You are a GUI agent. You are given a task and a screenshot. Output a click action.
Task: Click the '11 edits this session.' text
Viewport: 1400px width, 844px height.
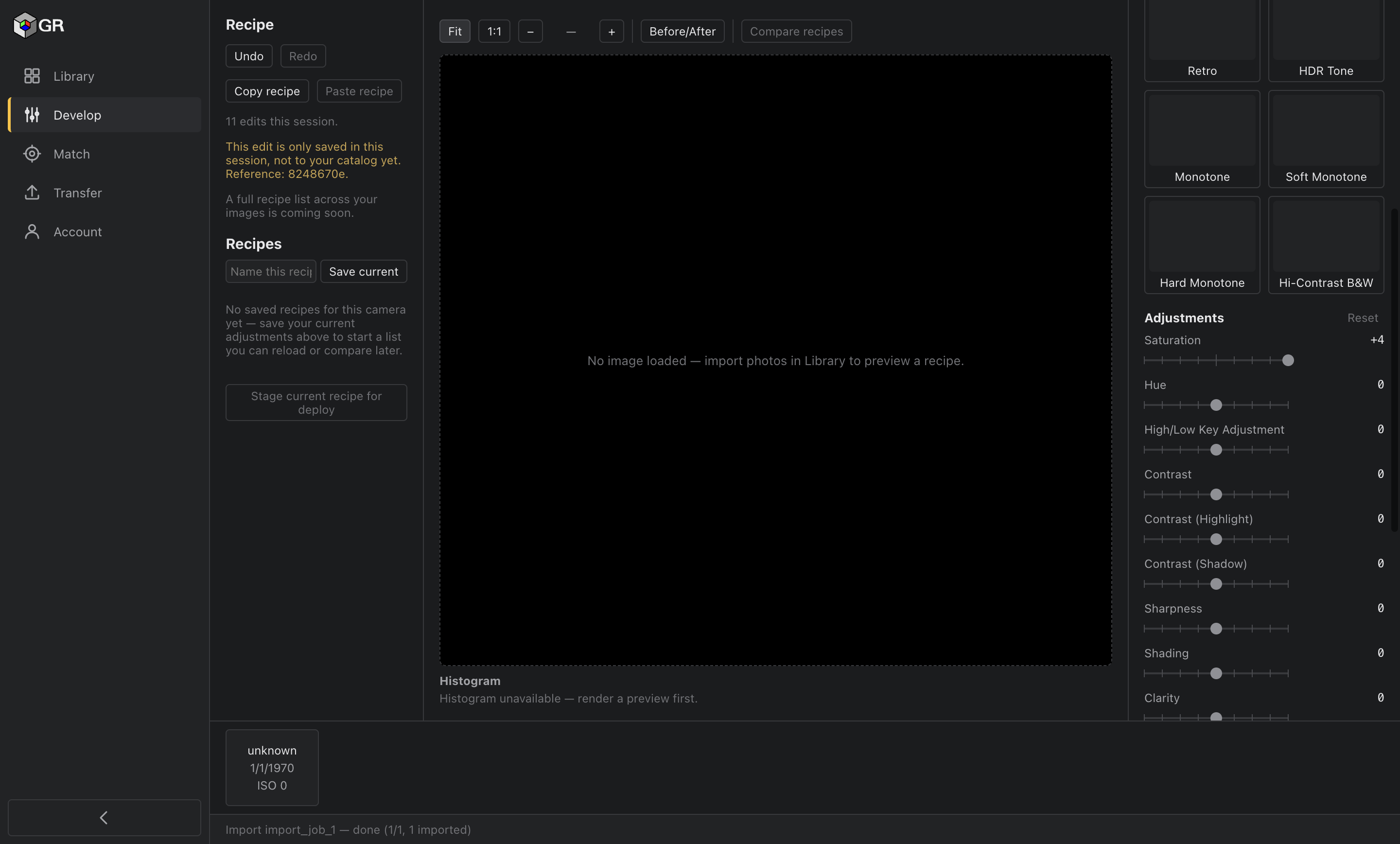pyautogui.click(x=282, y=122)
